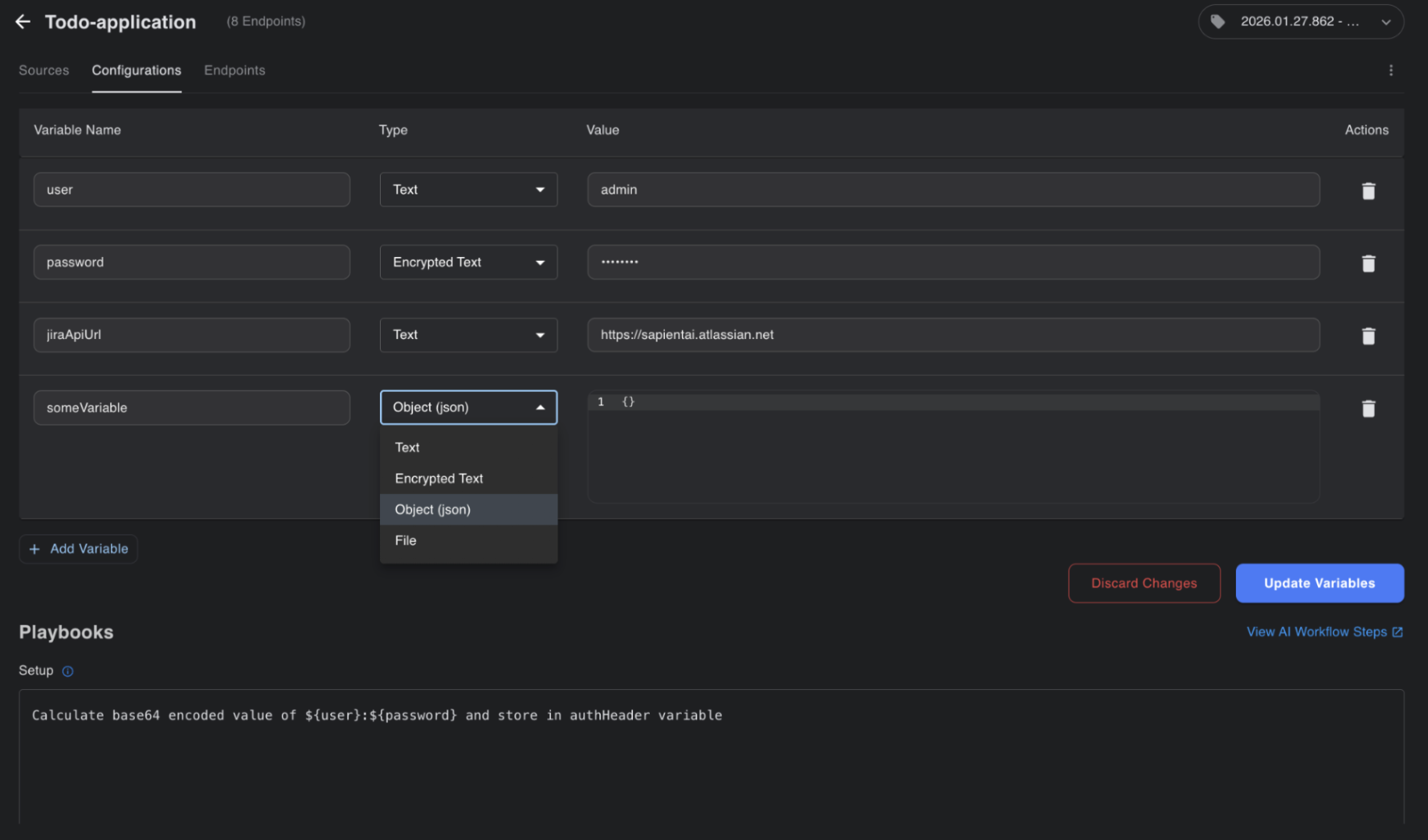Click the back arrow beside Todo-application
The width and height of the screenshot is (1428, 840).
(x=22, y=22)
